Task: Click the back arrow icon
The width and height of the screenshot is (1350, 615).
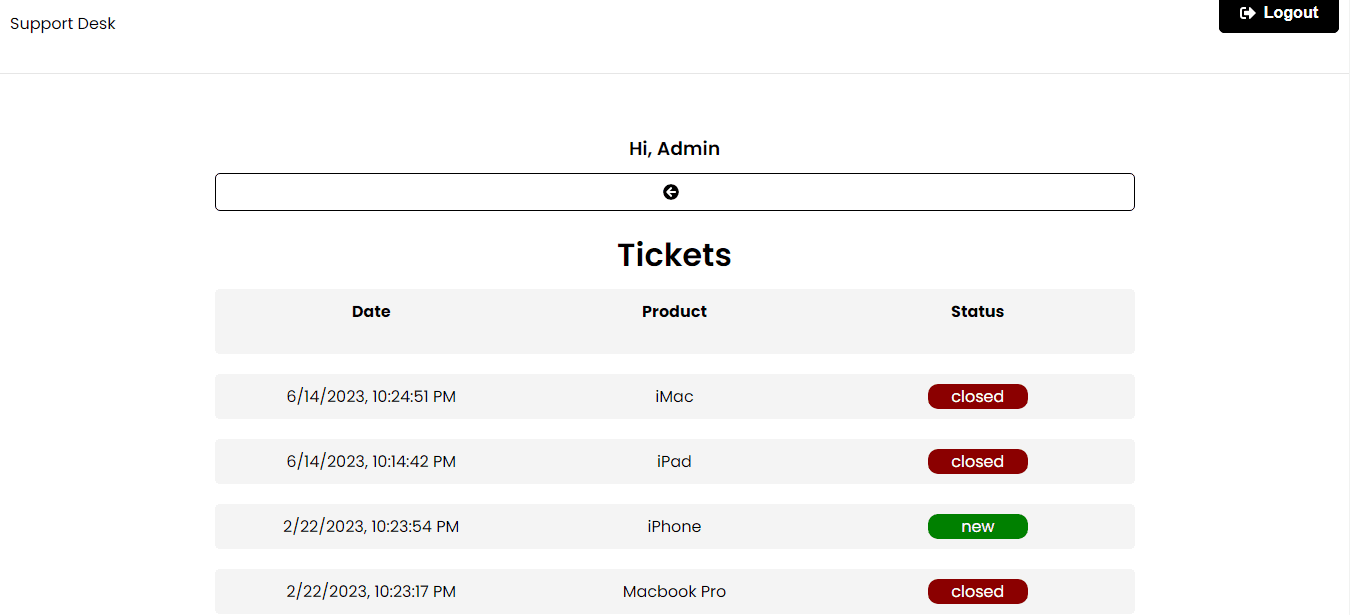Action: 671,192
